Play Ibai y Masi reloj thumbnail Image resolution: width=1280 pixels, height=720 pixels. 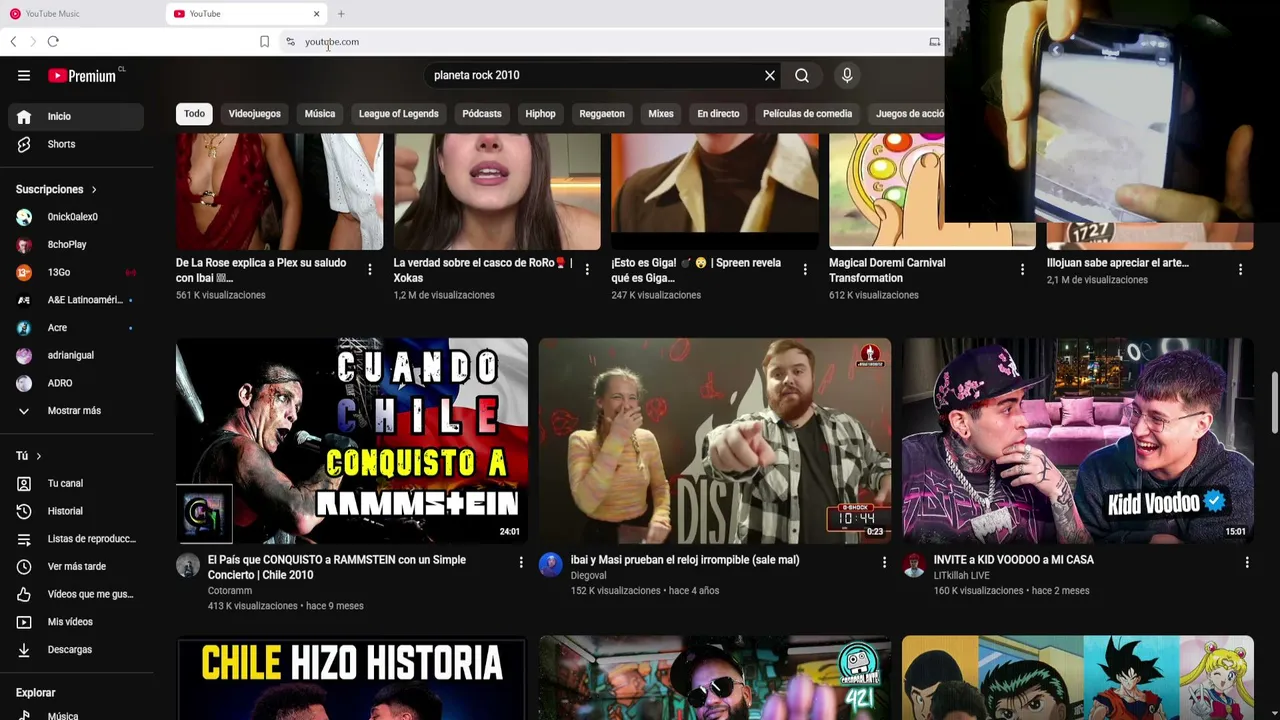pos(715,441)
